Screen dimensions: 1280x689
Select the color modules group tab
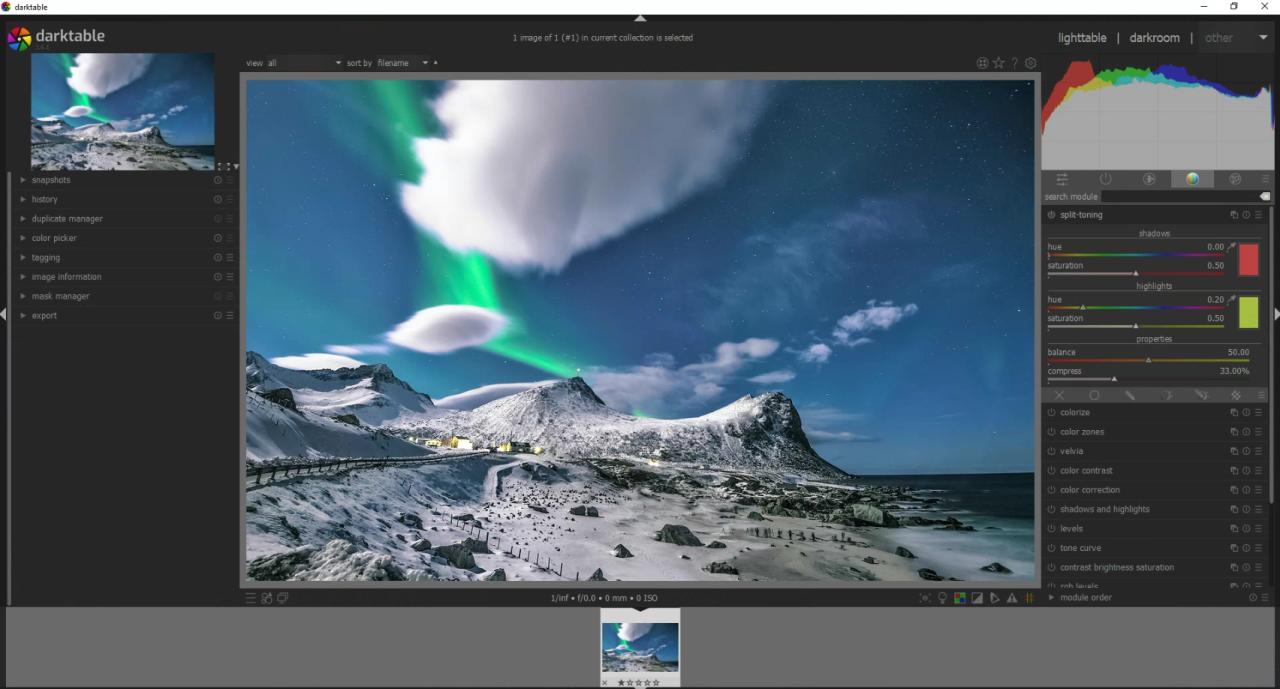pyautogui.click(x=1192, y=179)
